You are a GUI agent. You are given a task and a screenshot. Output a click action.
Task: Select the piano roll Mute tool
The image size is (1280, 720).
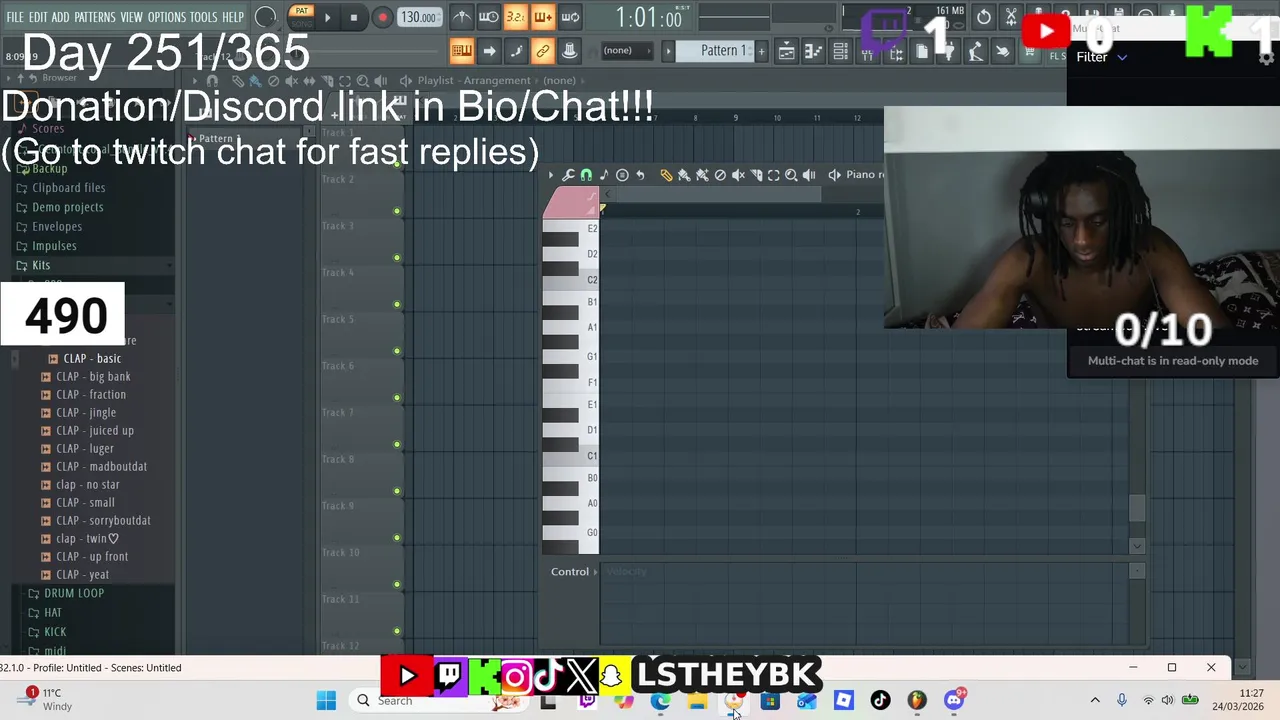pos(738,175)
